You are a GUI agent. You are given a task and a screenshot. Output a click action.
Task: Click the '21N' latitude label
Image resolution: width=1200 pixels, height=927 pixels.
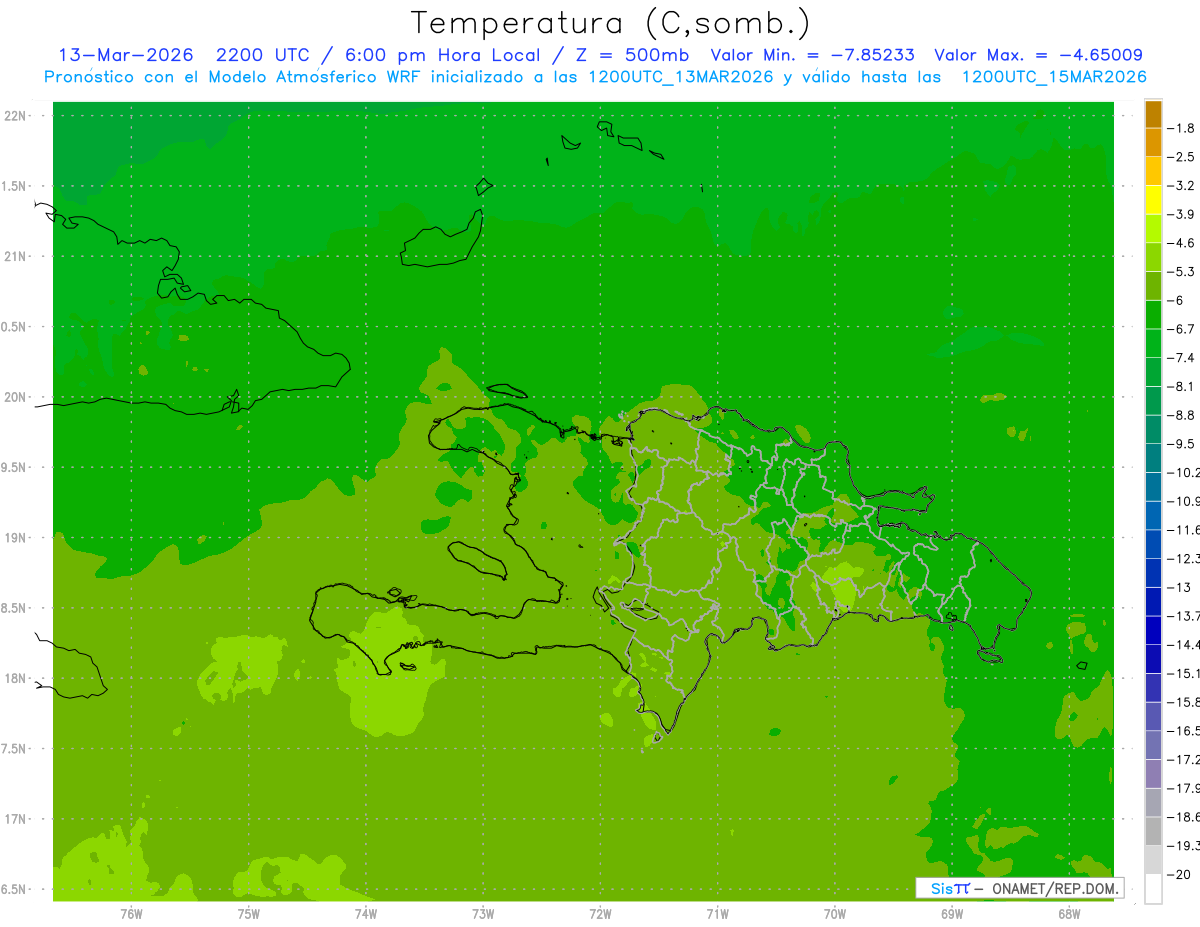click(14, 256)
